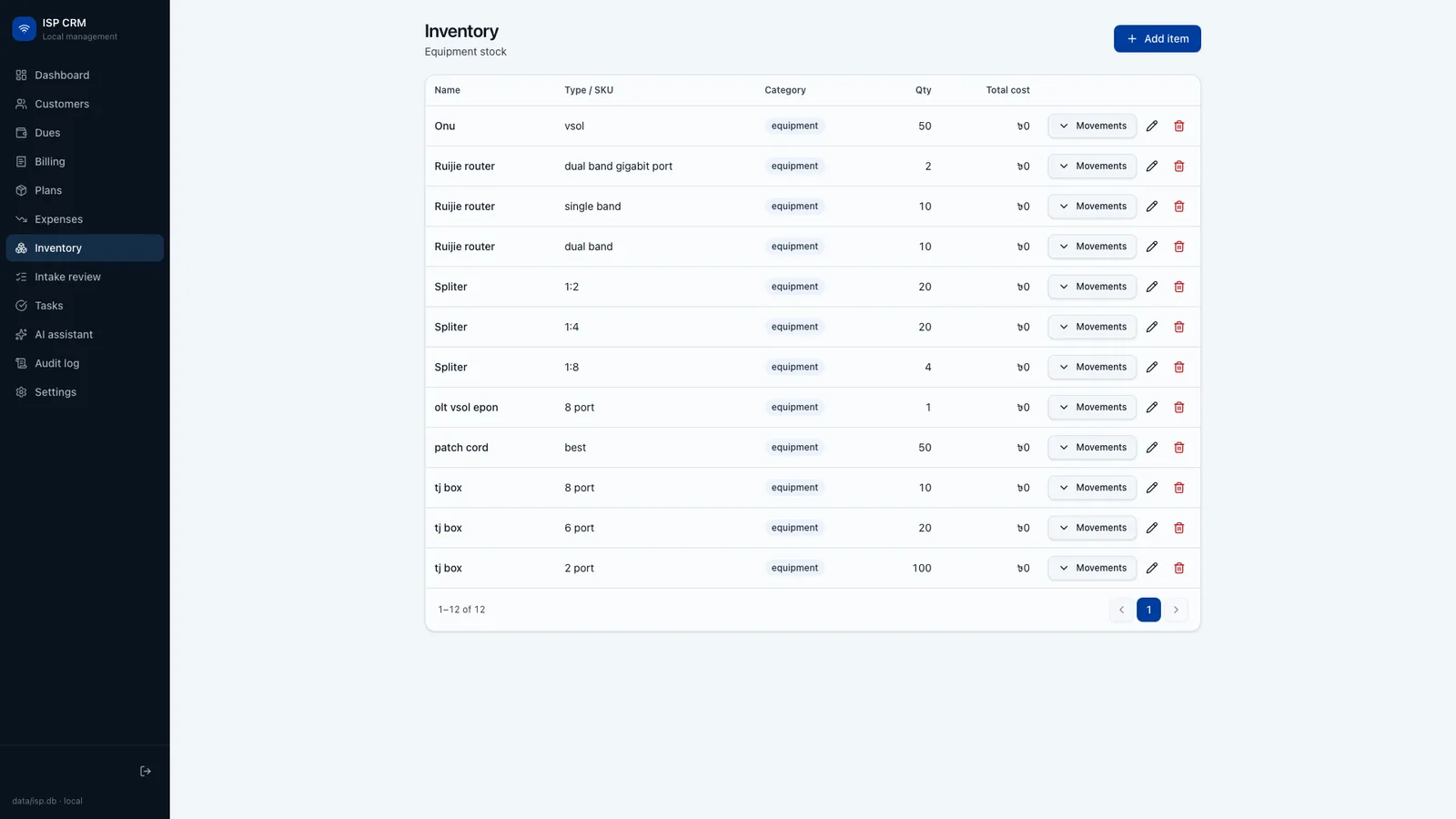The height and width of the screenshot is (819, 1456).
Task: Open the Tasks page
Action: click(85, 306)
